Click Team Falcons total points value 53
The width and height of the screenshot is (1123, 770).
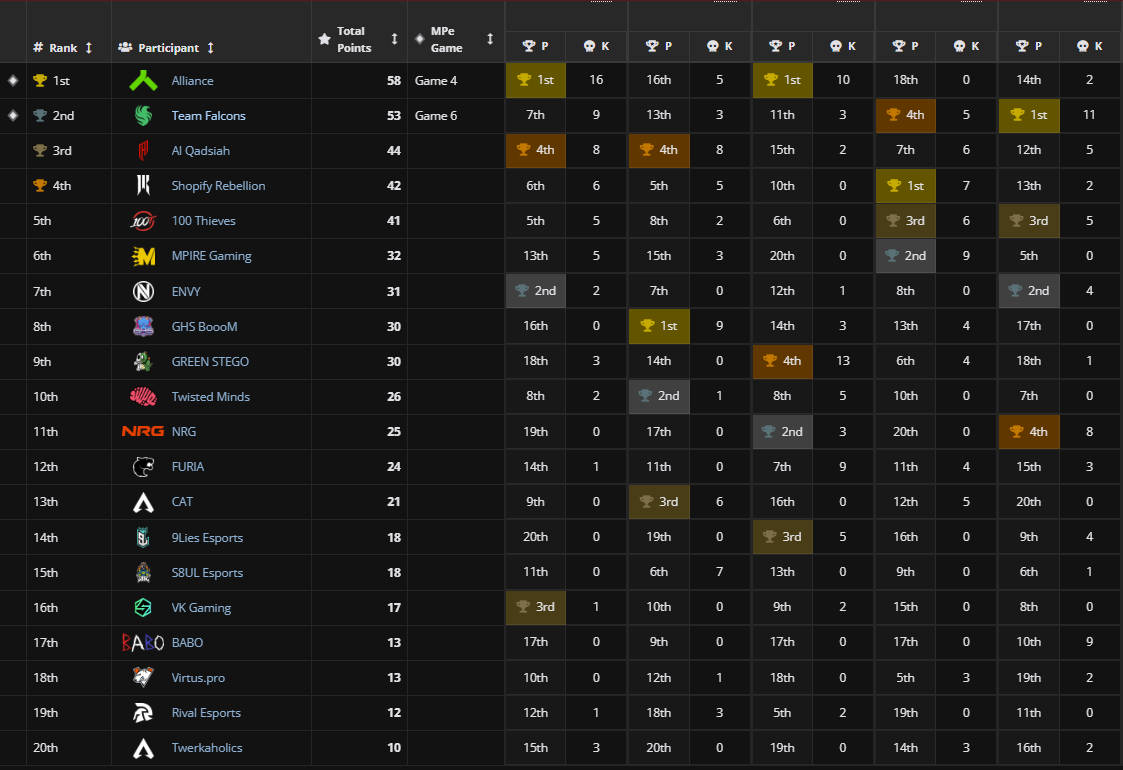pyautogui.click(x=394, y=115)
